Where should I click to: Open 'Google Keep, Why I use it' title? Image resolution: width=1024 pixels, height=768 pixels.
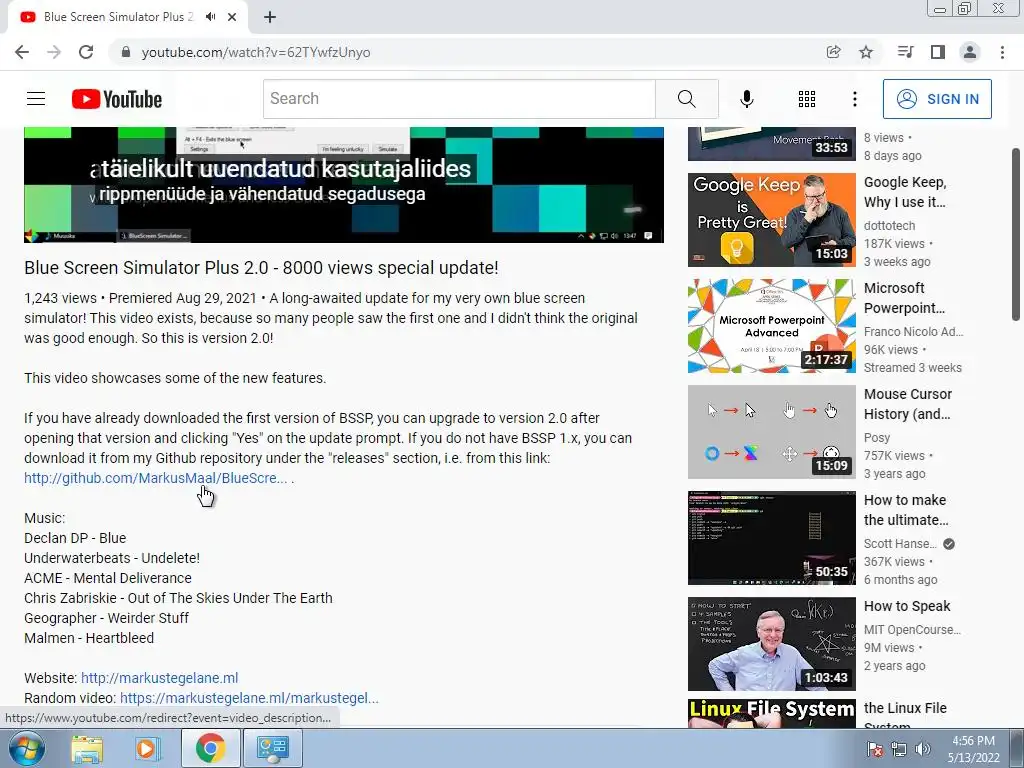pyautogui.click(x=905, y=192)
